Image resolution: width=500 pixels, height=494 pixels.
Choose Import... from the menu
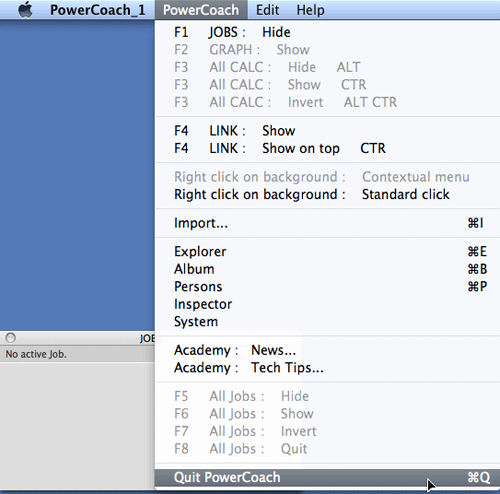327,223
